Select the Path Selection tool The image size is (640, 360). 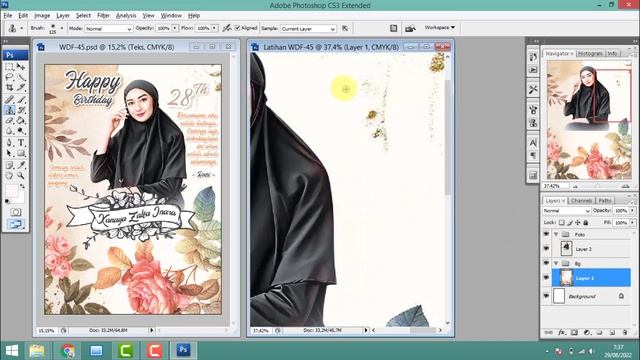(x=9, y=153)
